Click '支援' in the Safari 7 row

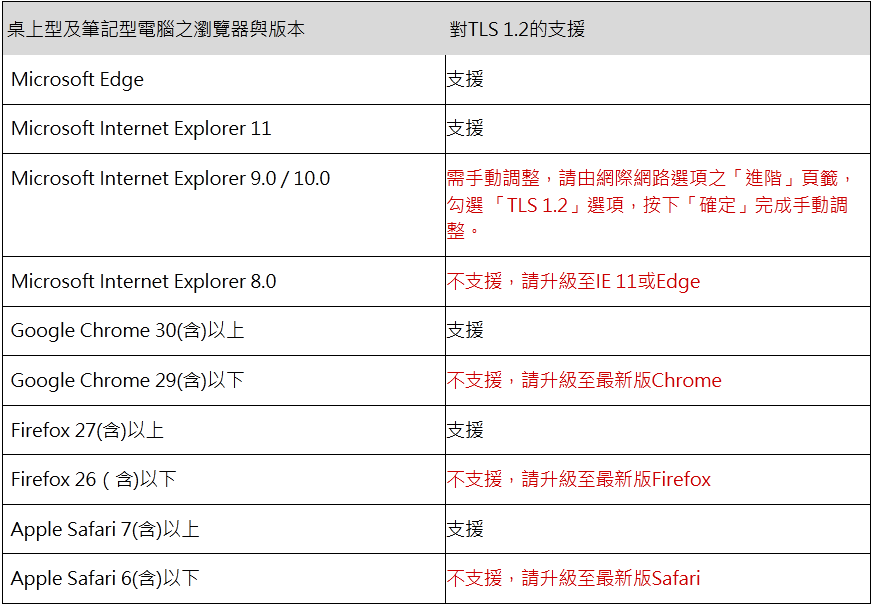point(465,528)
